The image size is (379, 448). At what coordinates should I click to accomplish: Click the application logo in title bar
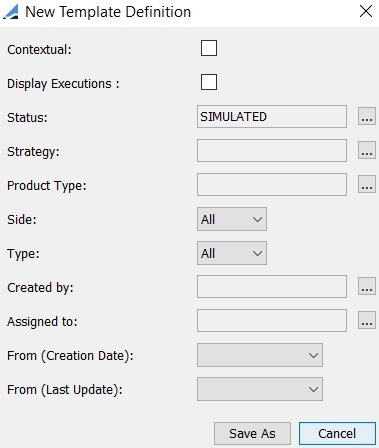pos(11,12)
